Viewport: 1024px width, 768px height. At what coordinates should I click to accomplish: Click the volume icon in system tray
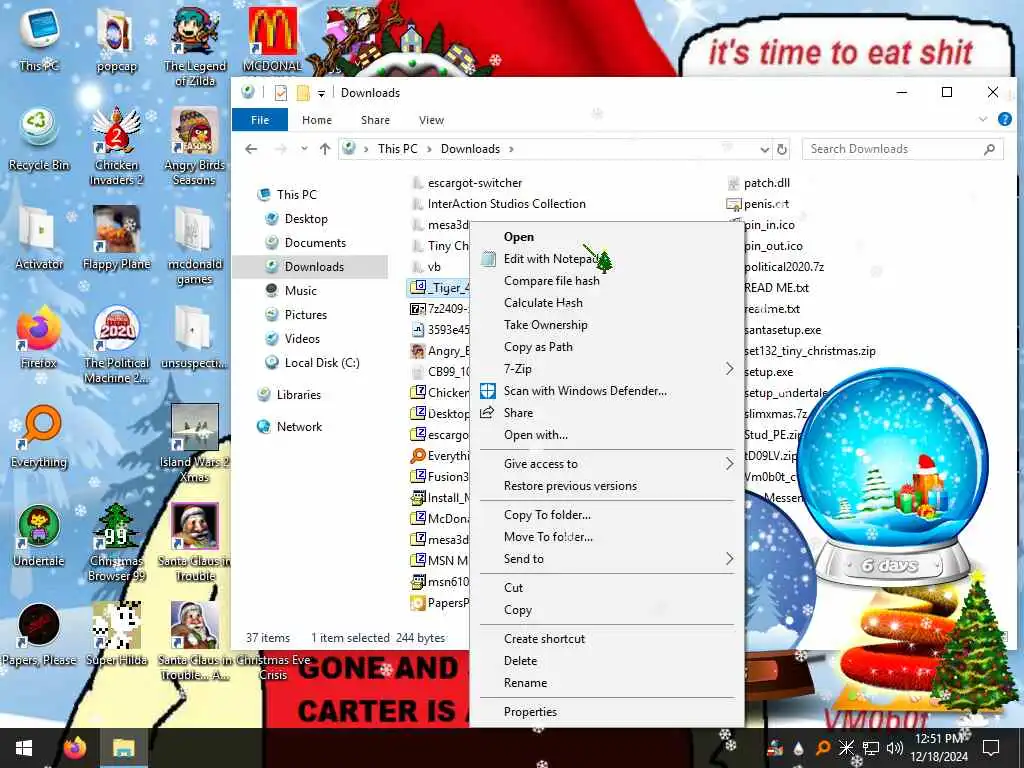tap(894, 748)
